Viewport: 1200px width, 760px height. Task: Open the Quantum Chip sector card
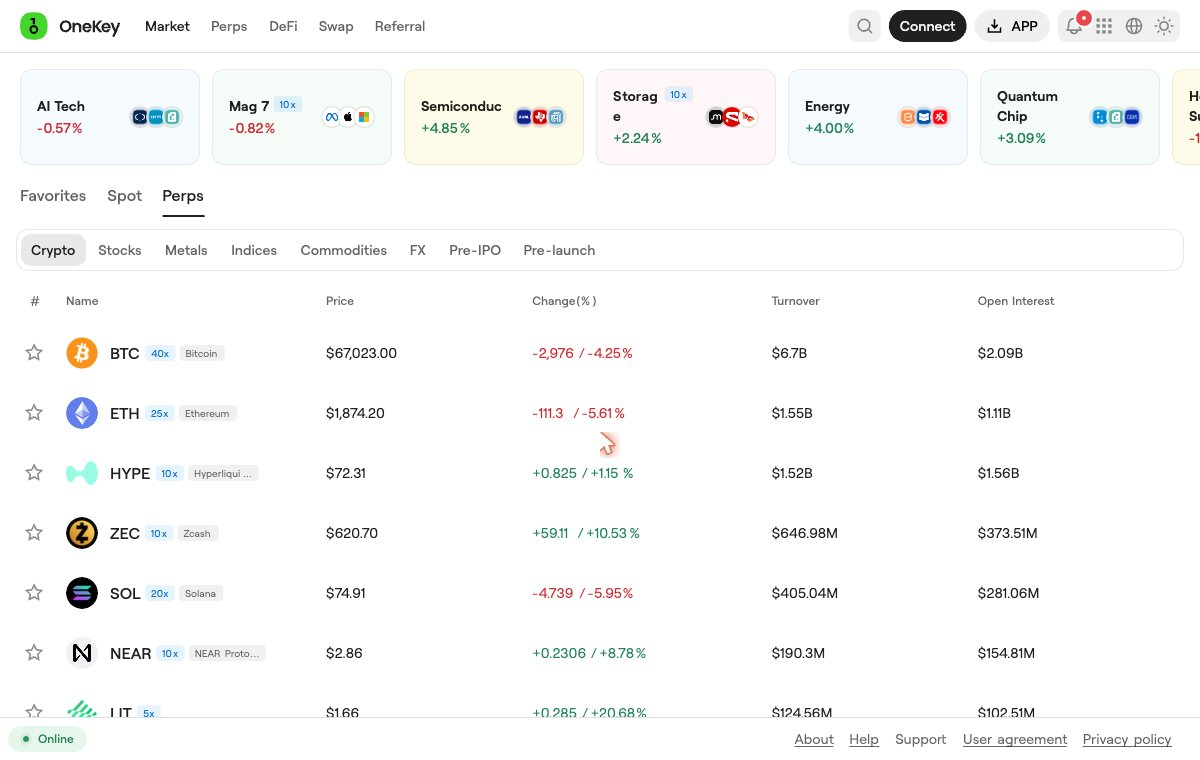(x=1070, y=117)
